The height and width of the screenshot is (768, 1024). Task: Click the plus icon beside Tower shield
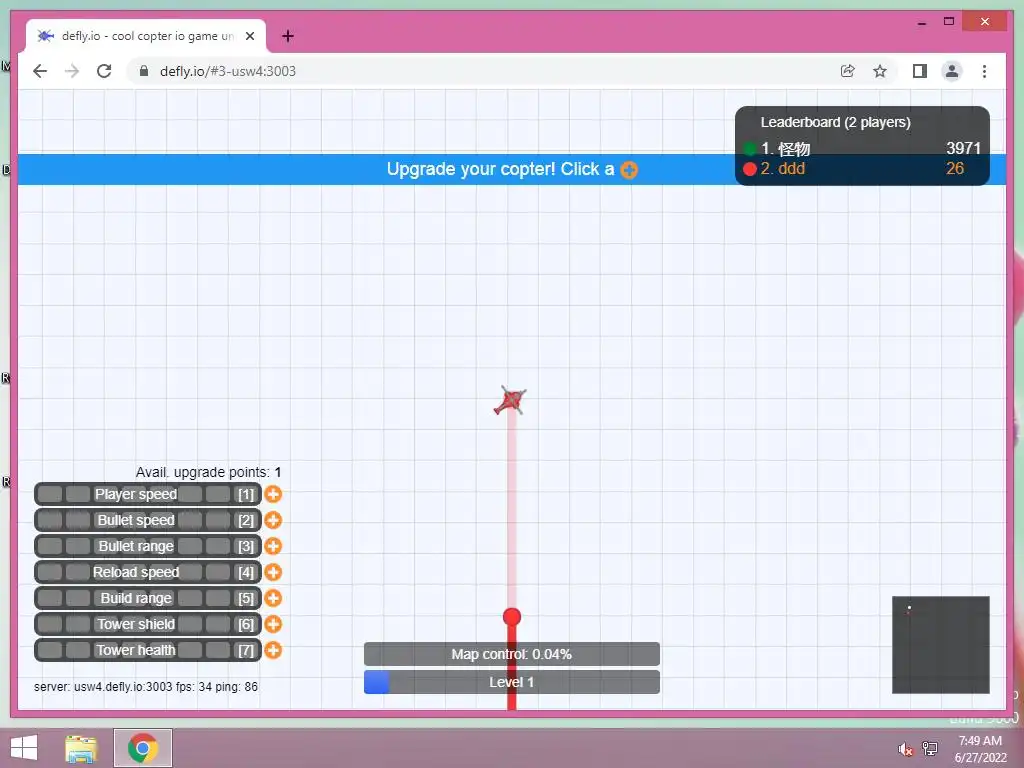click(273, 624)
